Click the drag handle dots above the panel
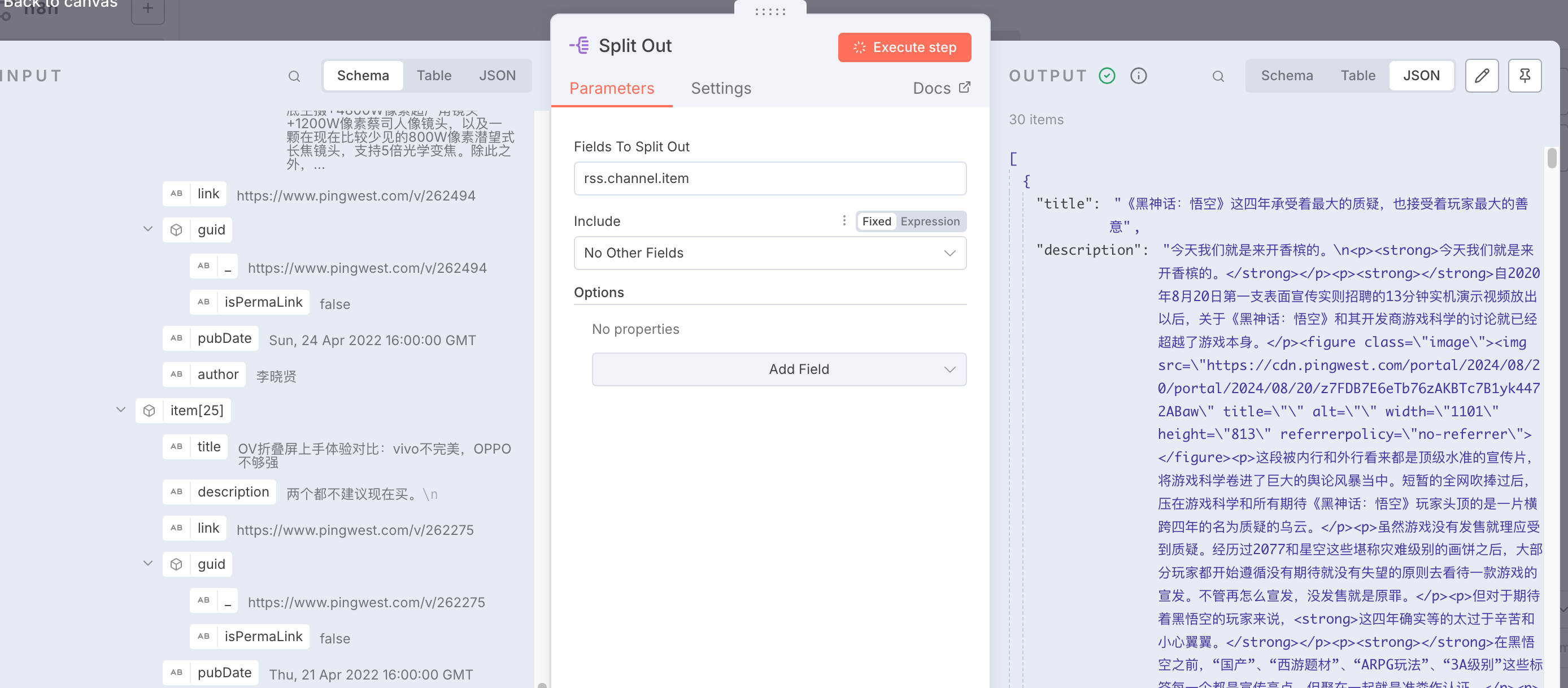 tap(770, 11)
